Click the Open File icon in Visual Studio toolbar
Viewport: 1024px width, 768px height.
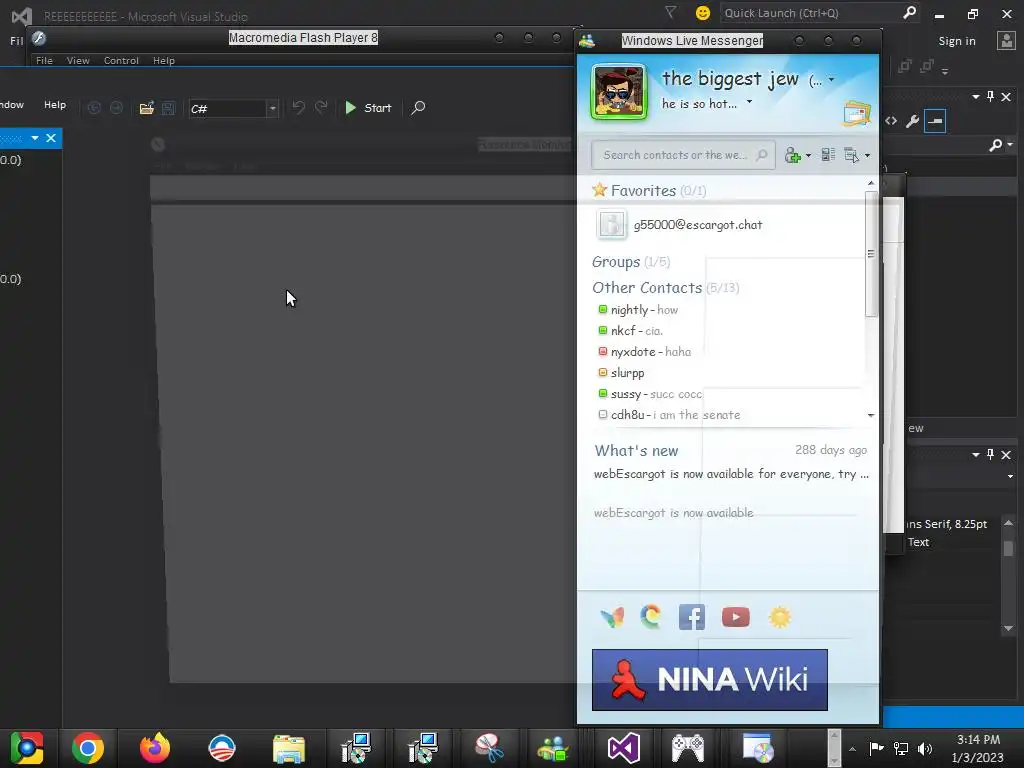click(146, 108)
